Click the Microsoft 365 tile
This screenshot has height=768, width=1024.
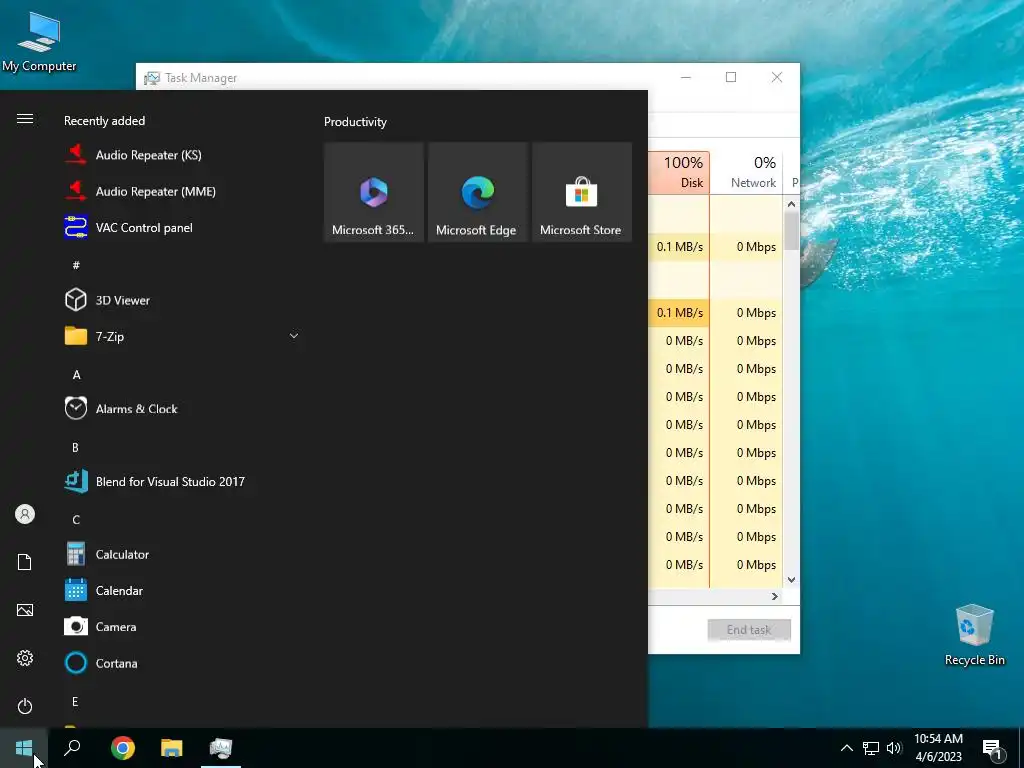[x=374, y=192]
